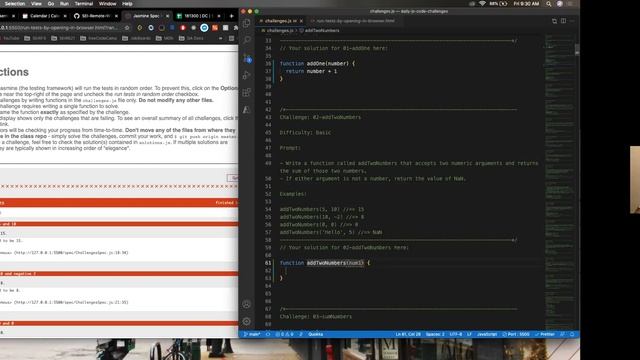Open the Explorer view in VS Code
640x360 pixels.
247,23
